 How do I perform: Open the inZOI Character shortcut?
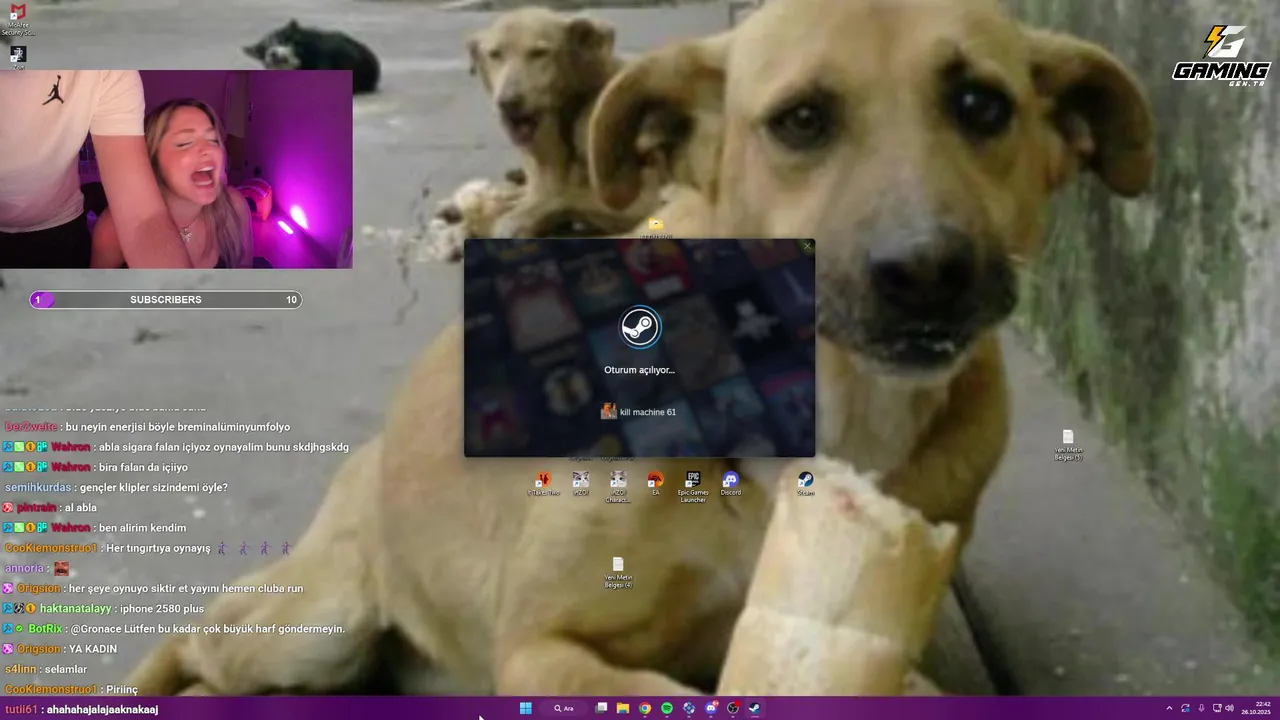coord(618,486)
